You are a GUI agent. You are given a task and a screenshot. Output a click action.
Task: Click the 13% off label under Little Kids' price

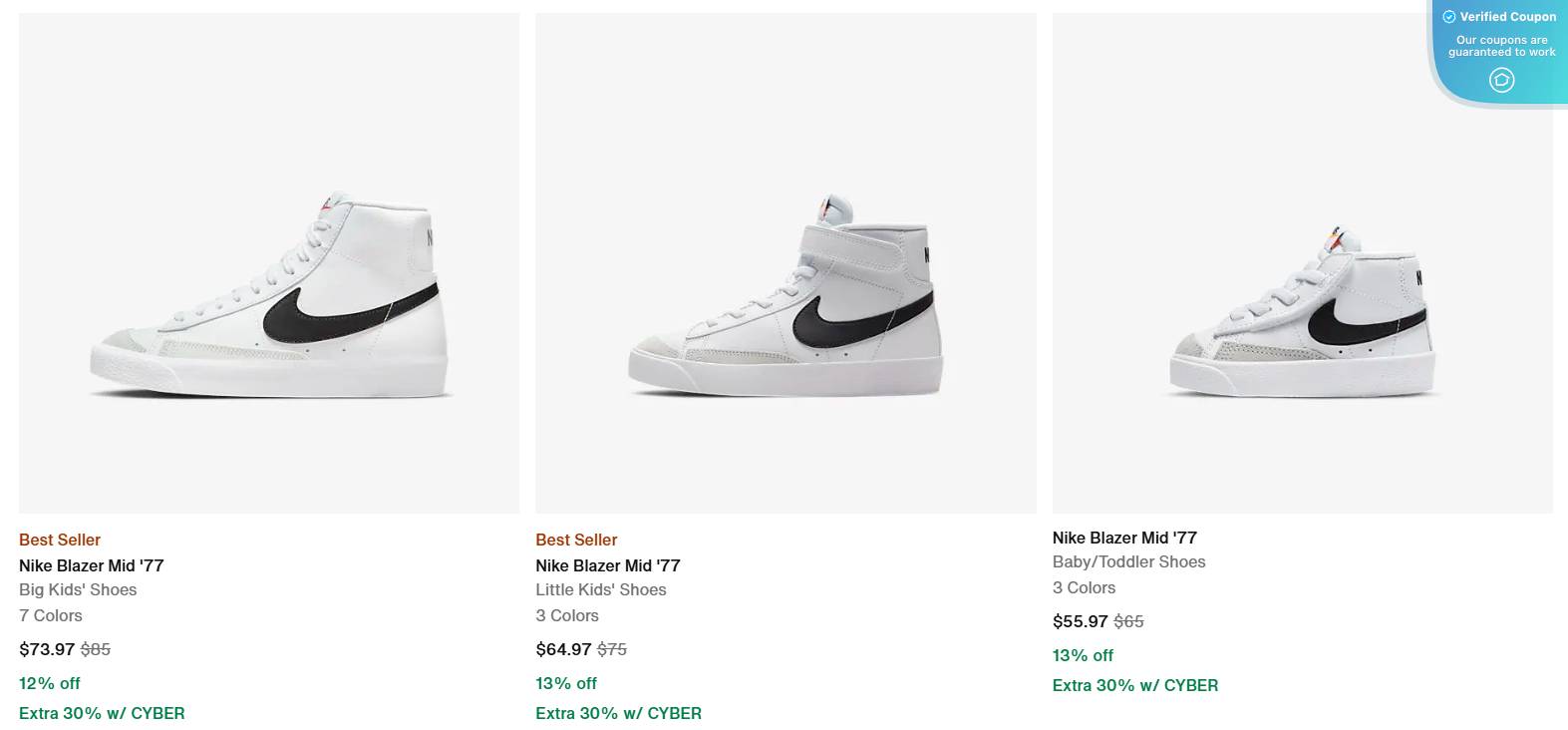pos(565,683)
